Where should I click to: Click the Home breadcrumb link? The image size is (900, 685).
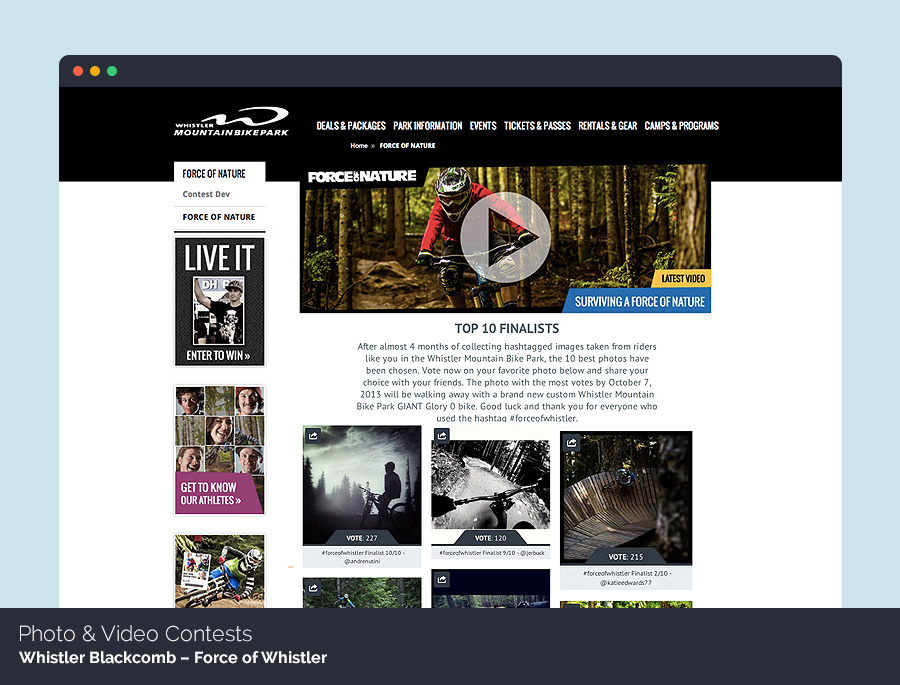click(359, 146)
